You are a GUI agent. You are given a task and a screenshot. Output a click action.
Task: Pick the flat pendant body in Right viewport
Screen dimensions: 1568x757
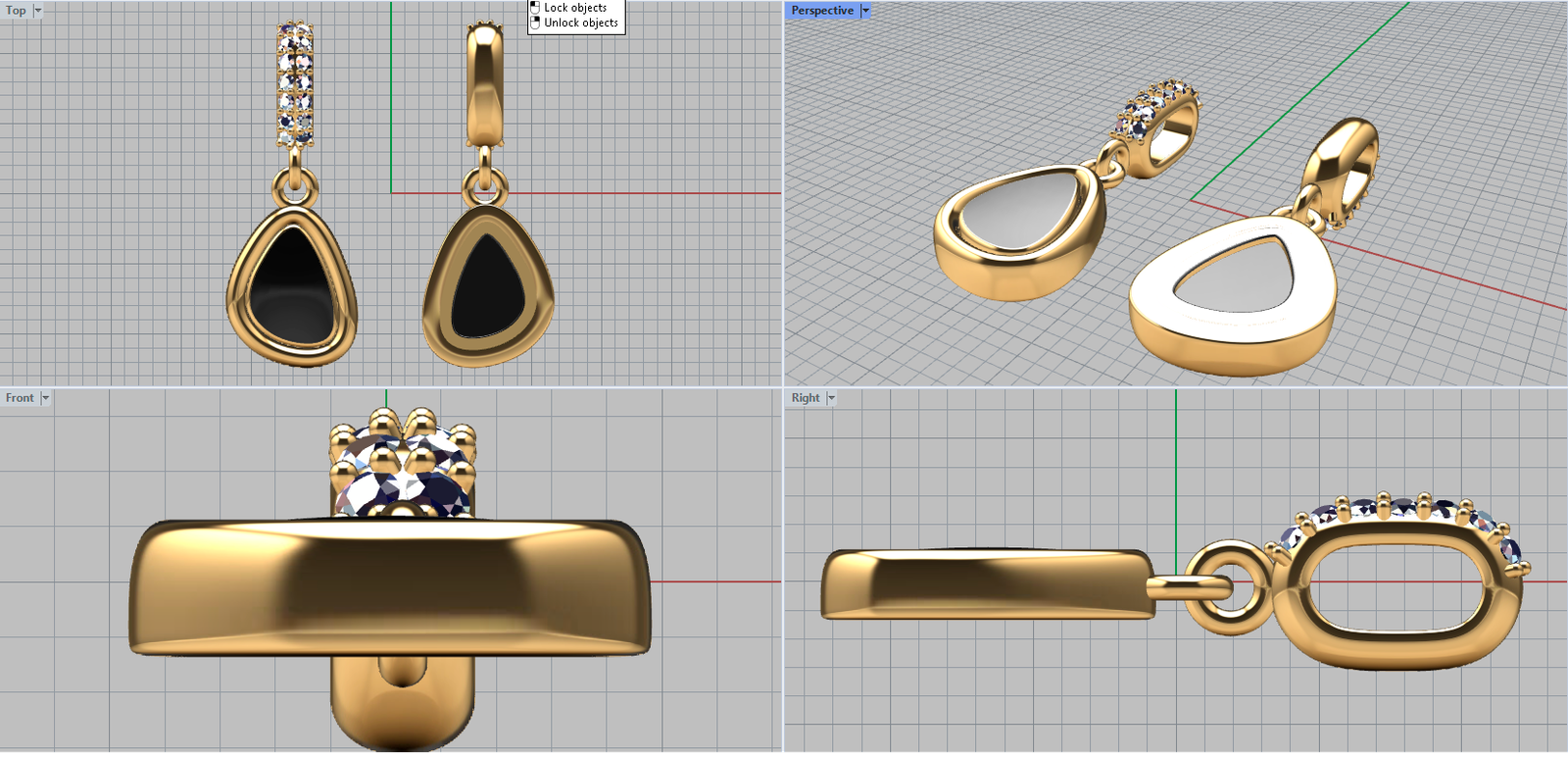coord(985,584)
